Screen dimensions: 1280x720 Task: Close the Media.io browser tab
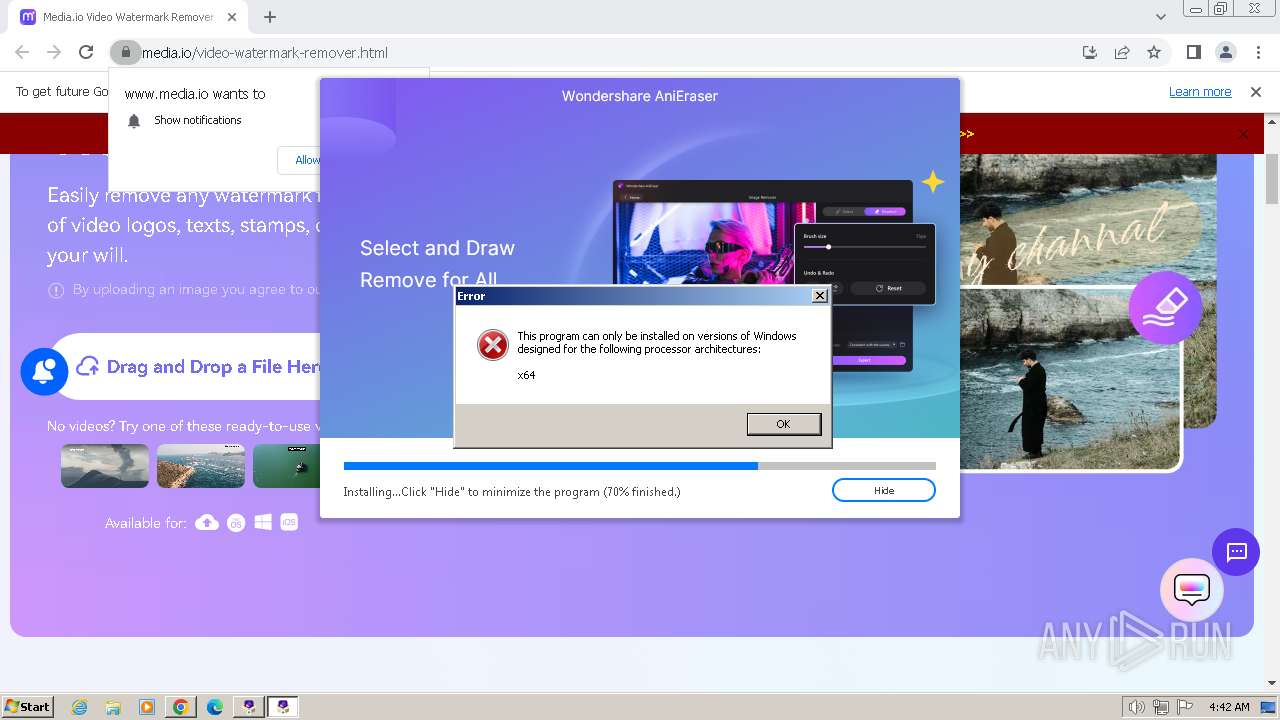[x=233, y=17]
